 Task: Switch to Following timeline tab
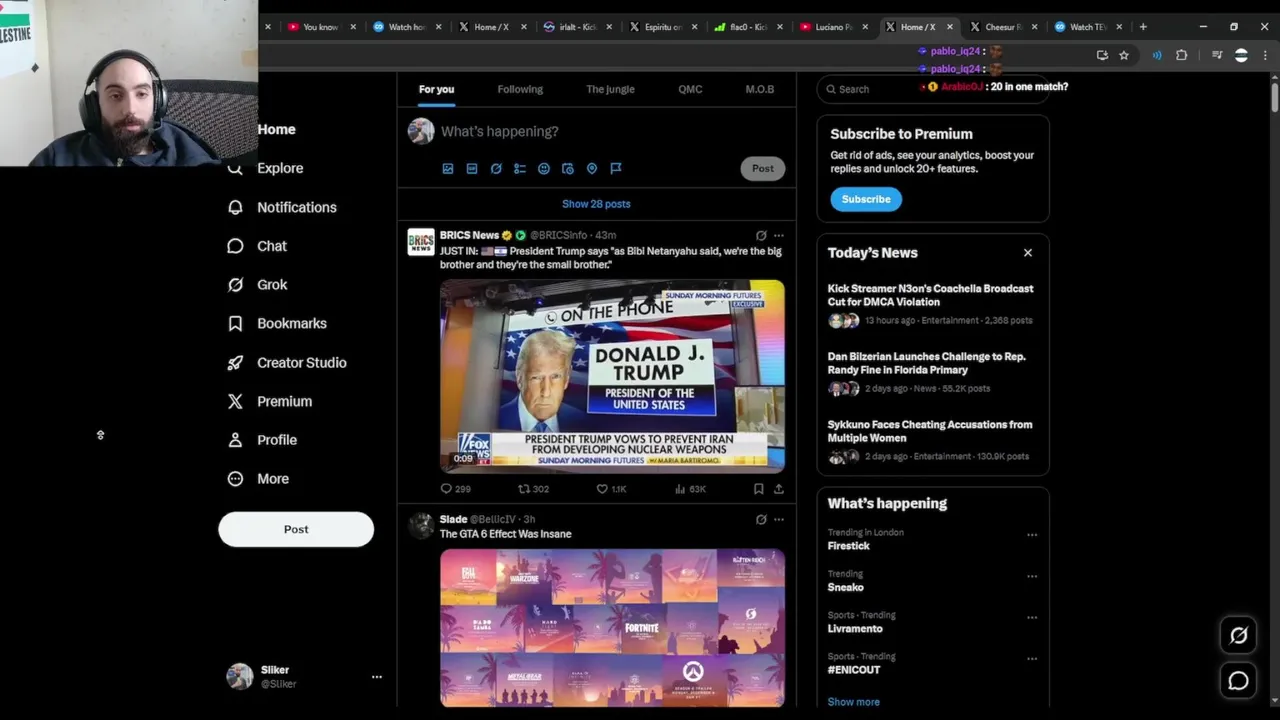(520, 89)
